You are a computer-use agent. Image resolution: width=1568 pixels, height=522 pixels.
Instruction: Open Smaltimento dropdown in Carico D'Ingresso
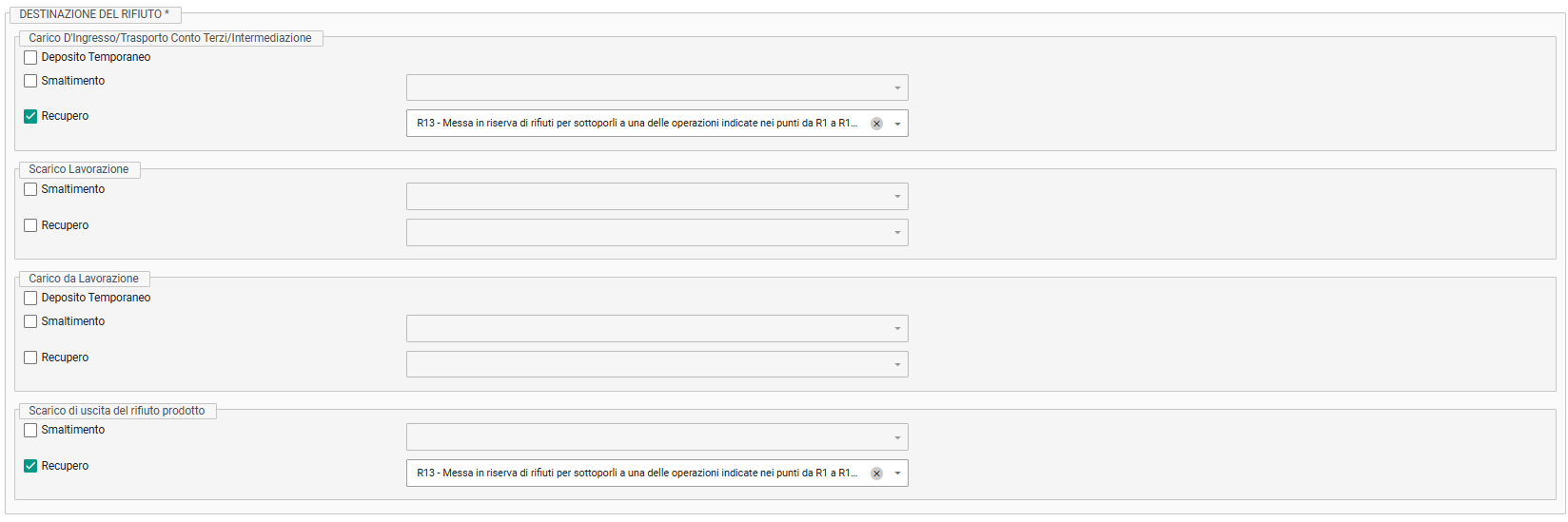point(657,87)
